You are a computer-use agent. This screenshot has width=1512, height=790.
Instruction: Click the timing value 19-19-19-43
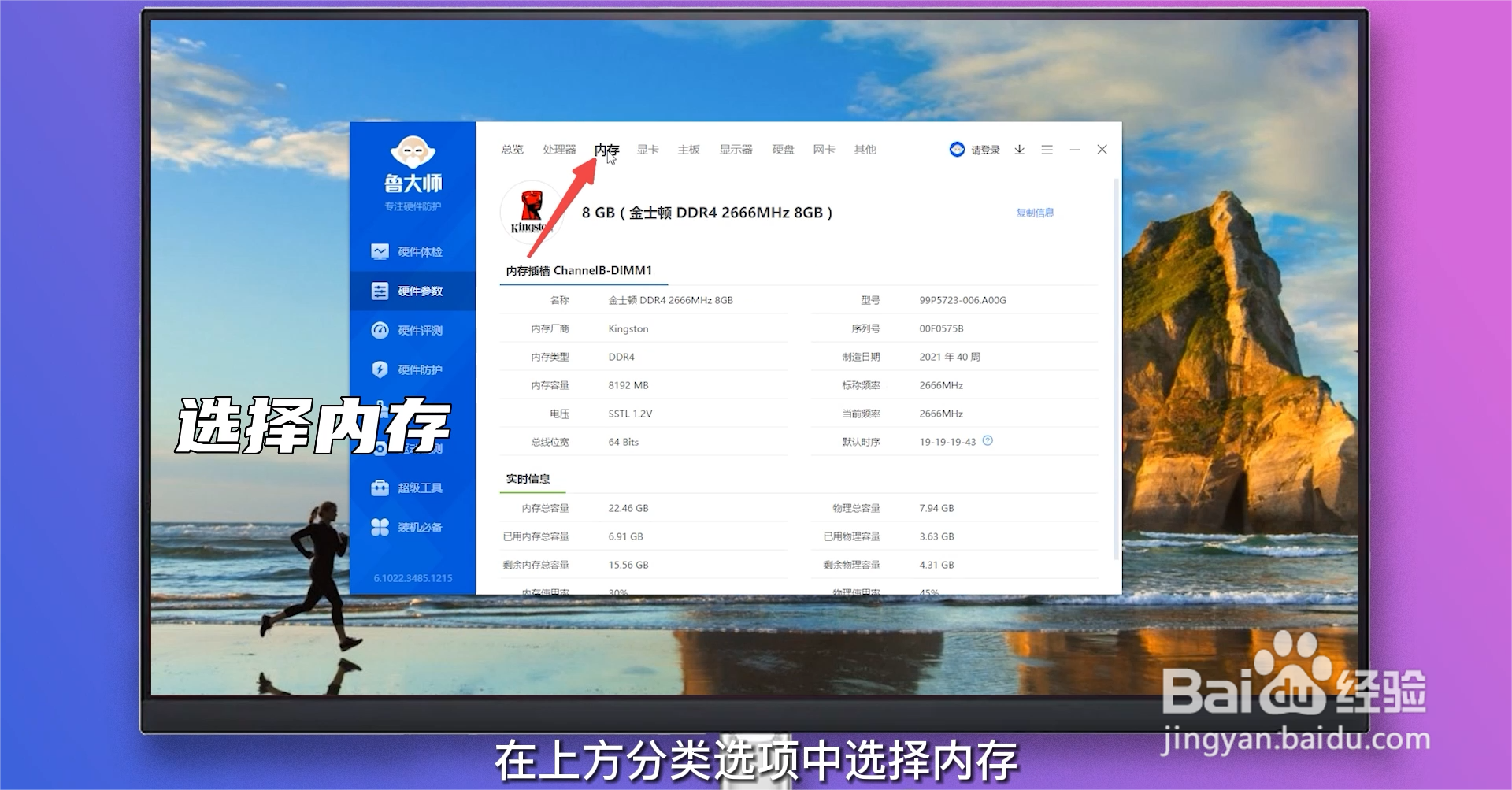[x=947, y=442]
